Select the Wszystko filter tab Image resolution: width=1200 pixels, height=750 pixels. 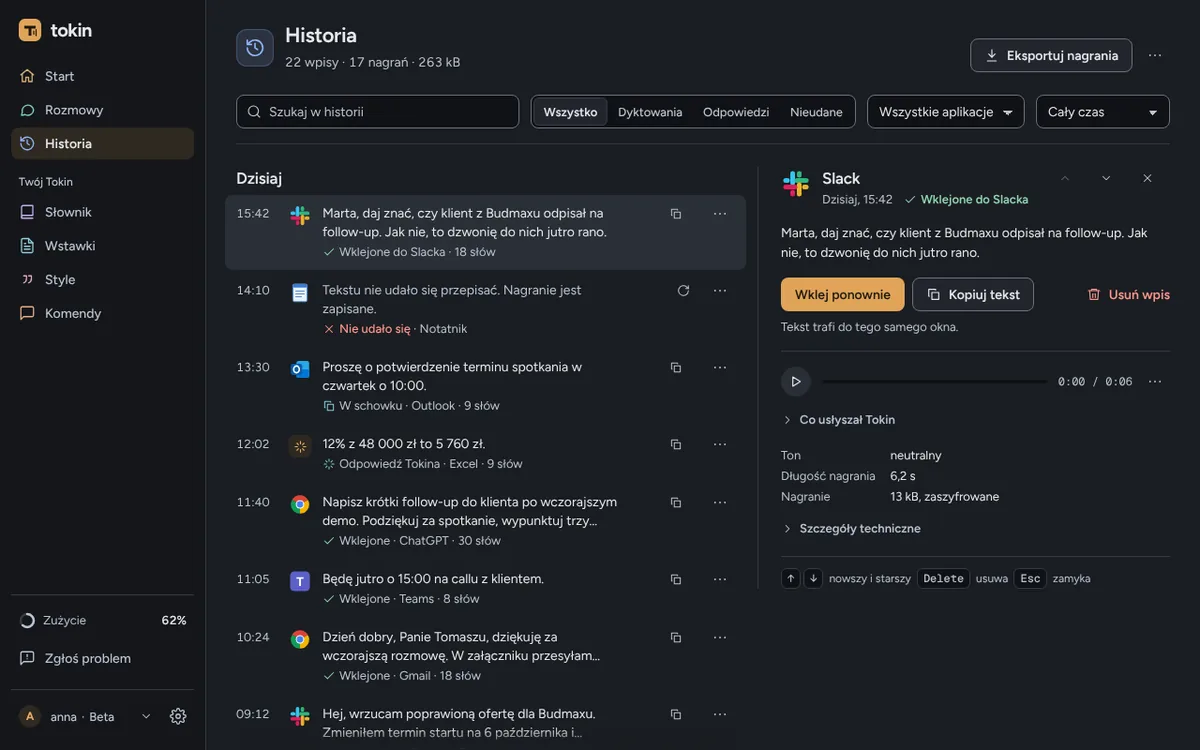(x=570, y=112)
